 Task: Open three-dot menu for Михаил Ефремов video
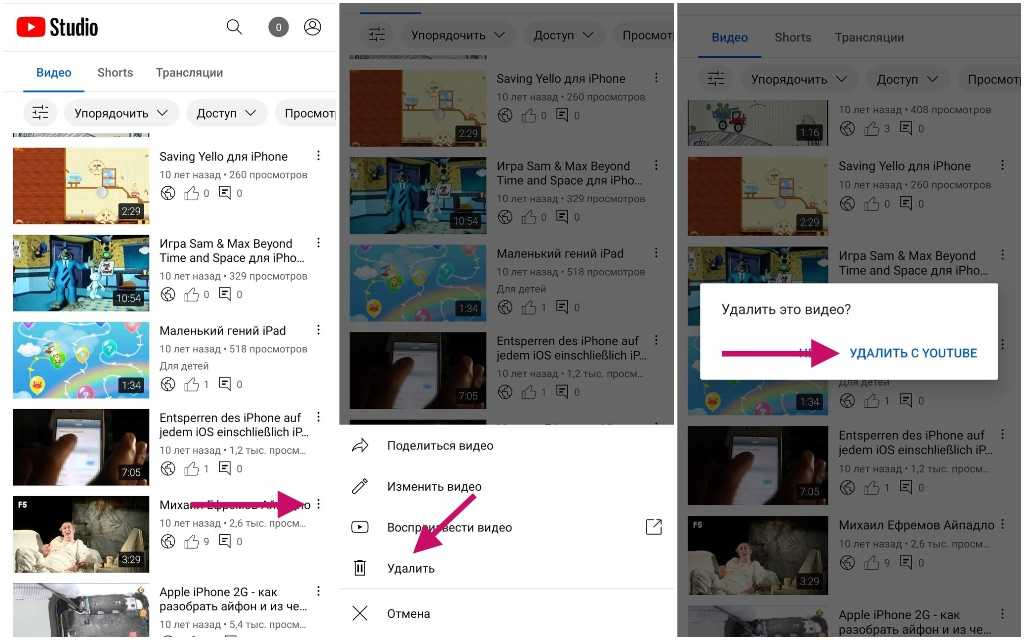[318, 505]
